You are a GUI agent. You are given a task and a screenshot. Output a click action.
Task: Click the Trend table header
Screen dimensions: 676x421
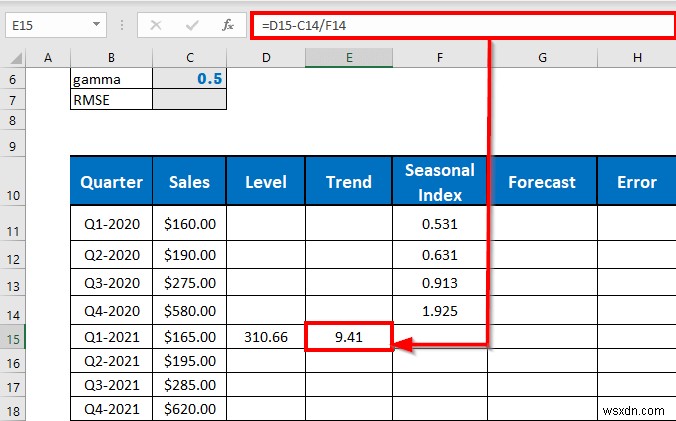(349, 181)
